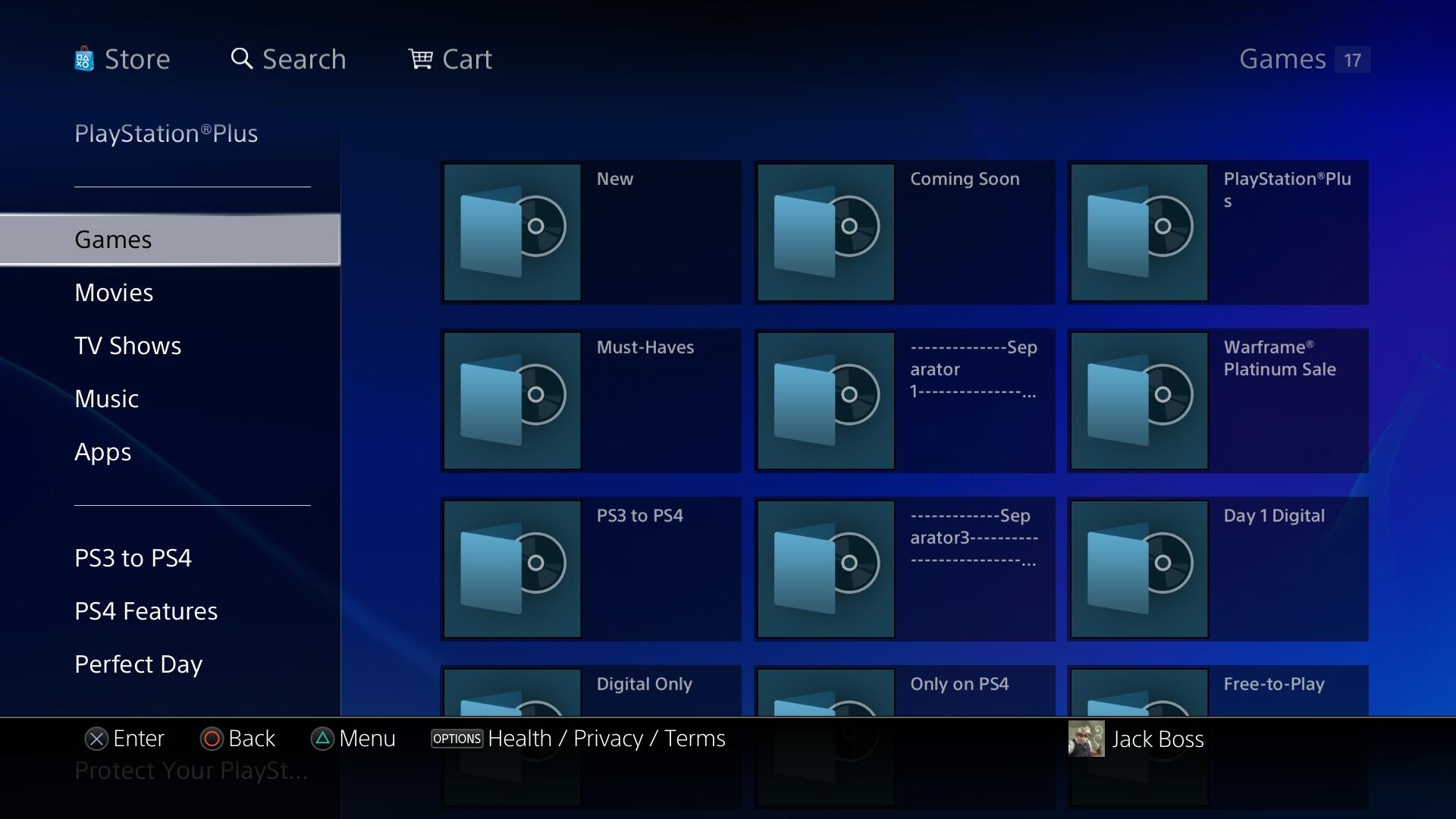Select PS4 Features in the sidebar

point(146,611)
